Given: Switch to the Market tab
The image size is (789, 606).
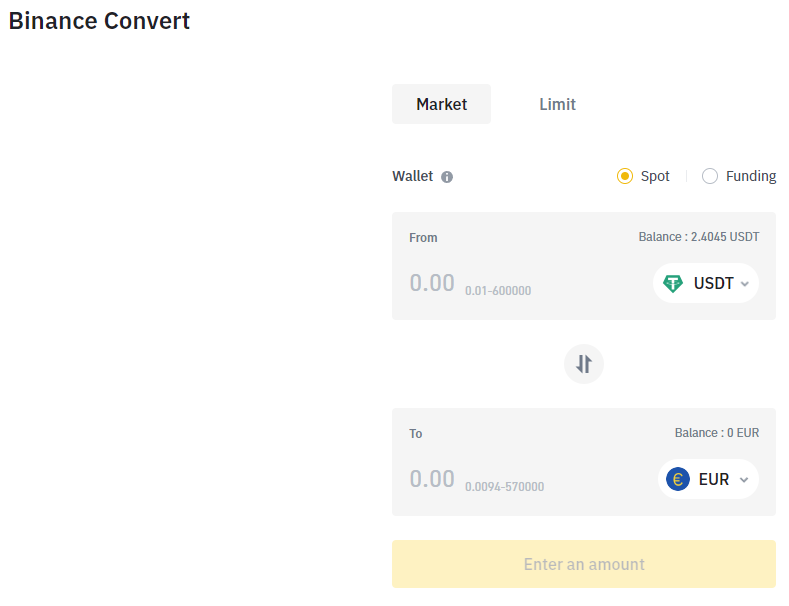Looking at the screenshot, I should click(441, 104).
